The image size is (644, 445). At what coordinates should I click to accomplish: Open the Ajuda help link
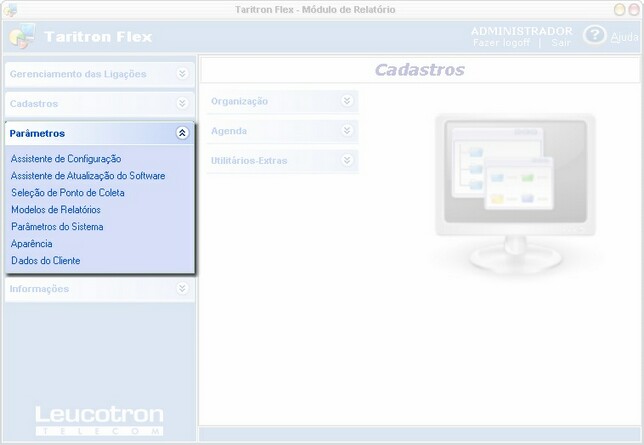[624, 37]
